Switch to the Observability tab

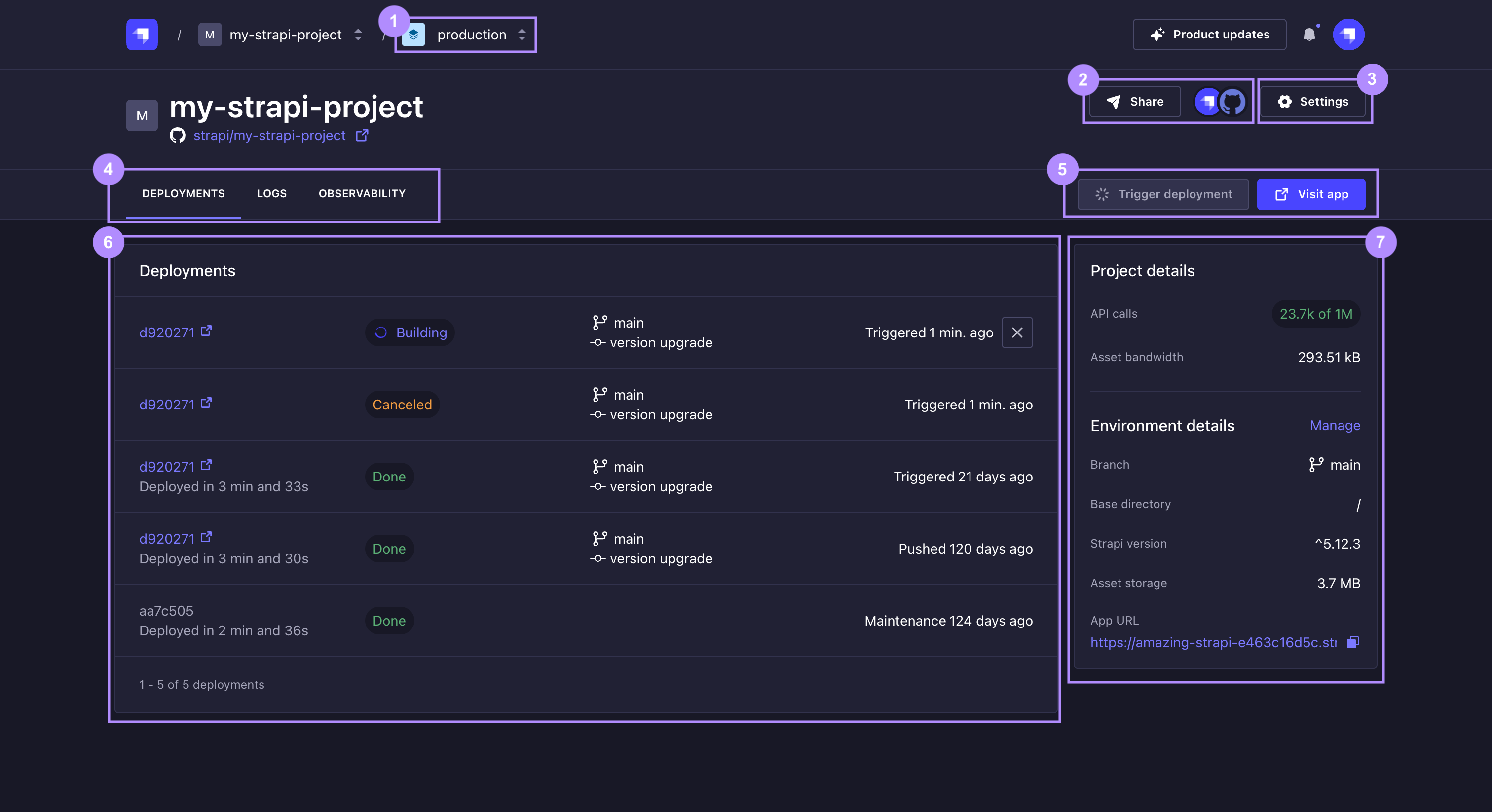pyautogui.click(x=362, y=193)
